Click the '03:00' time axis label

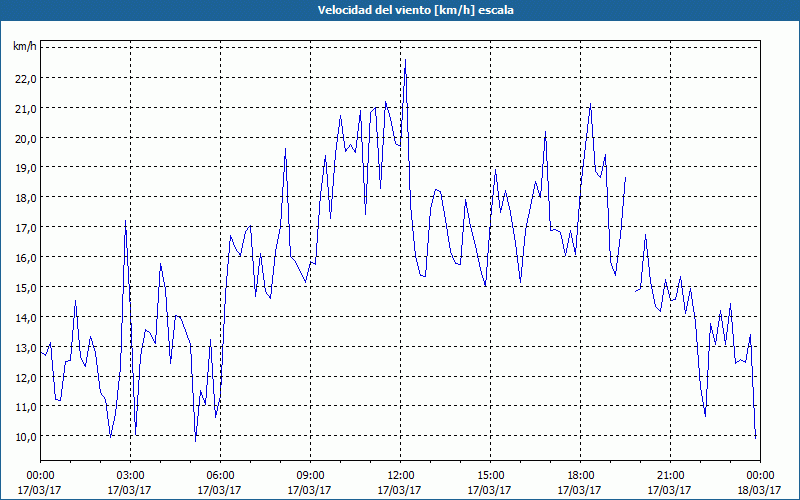(130, 476)
